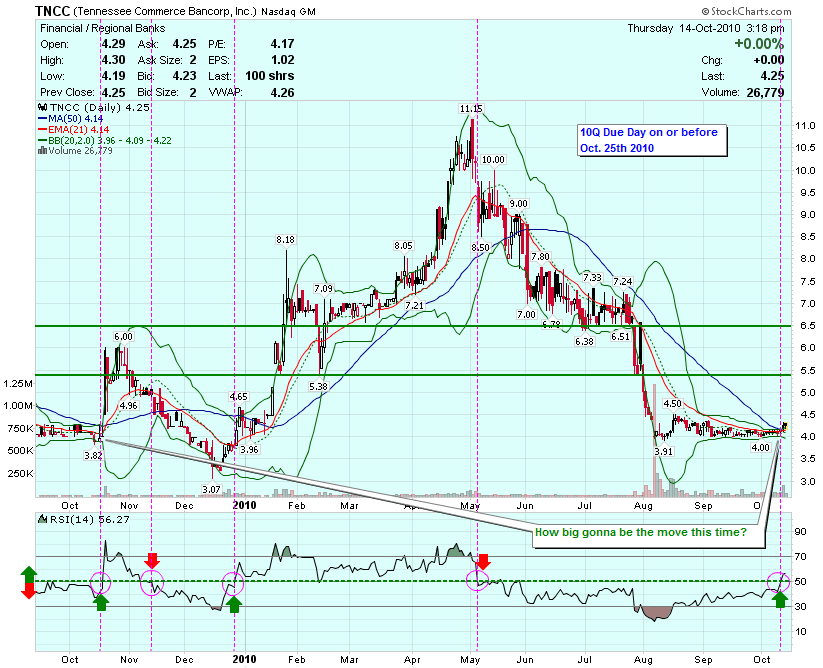Click the TNCC (Daily) 4.25 legend text
The image size is (823, 668).
pos(100,108)
